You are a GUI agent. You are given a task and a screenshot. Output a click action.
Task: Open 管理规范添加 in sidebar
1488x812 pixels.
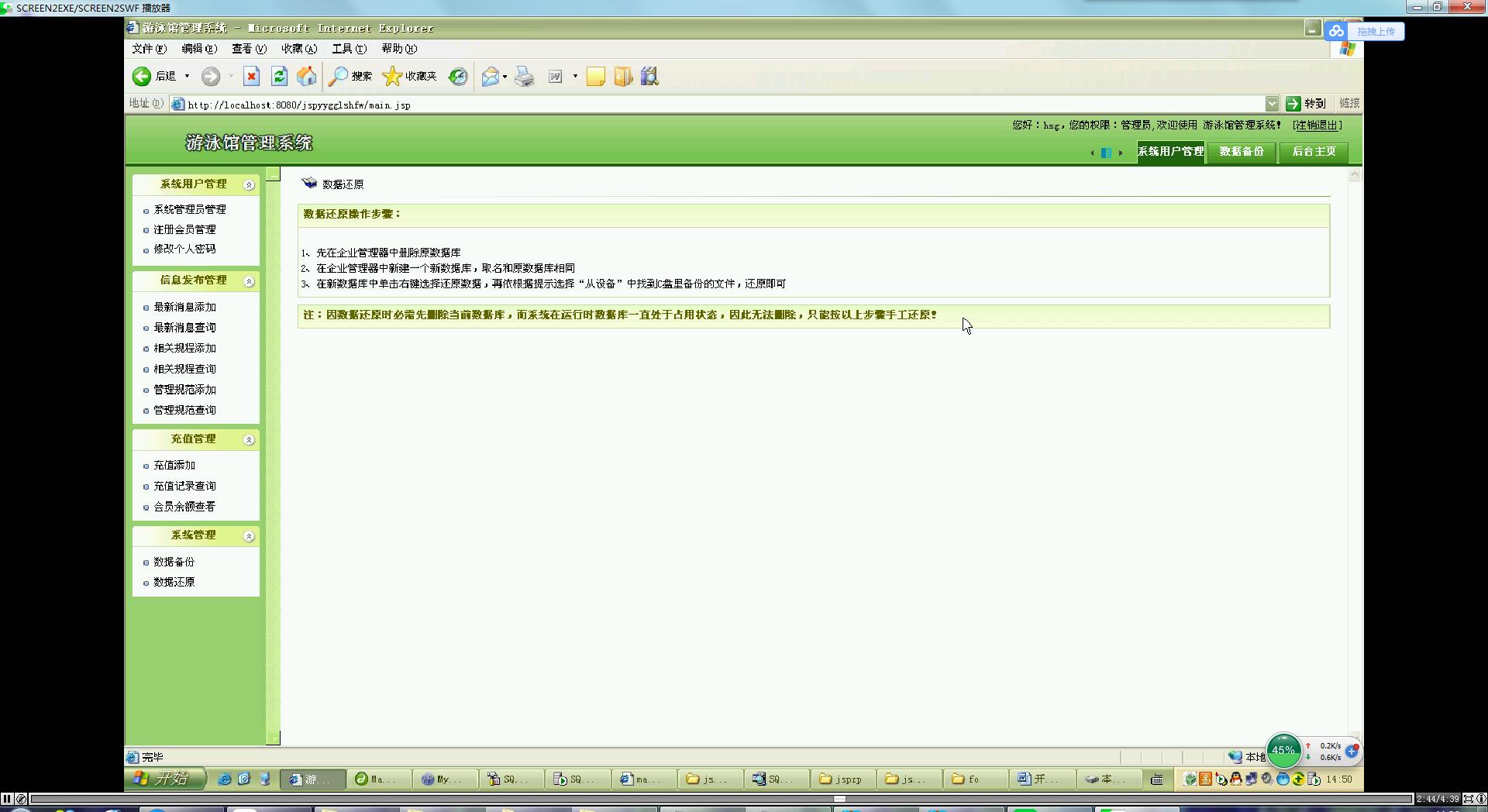click(184, 390)
